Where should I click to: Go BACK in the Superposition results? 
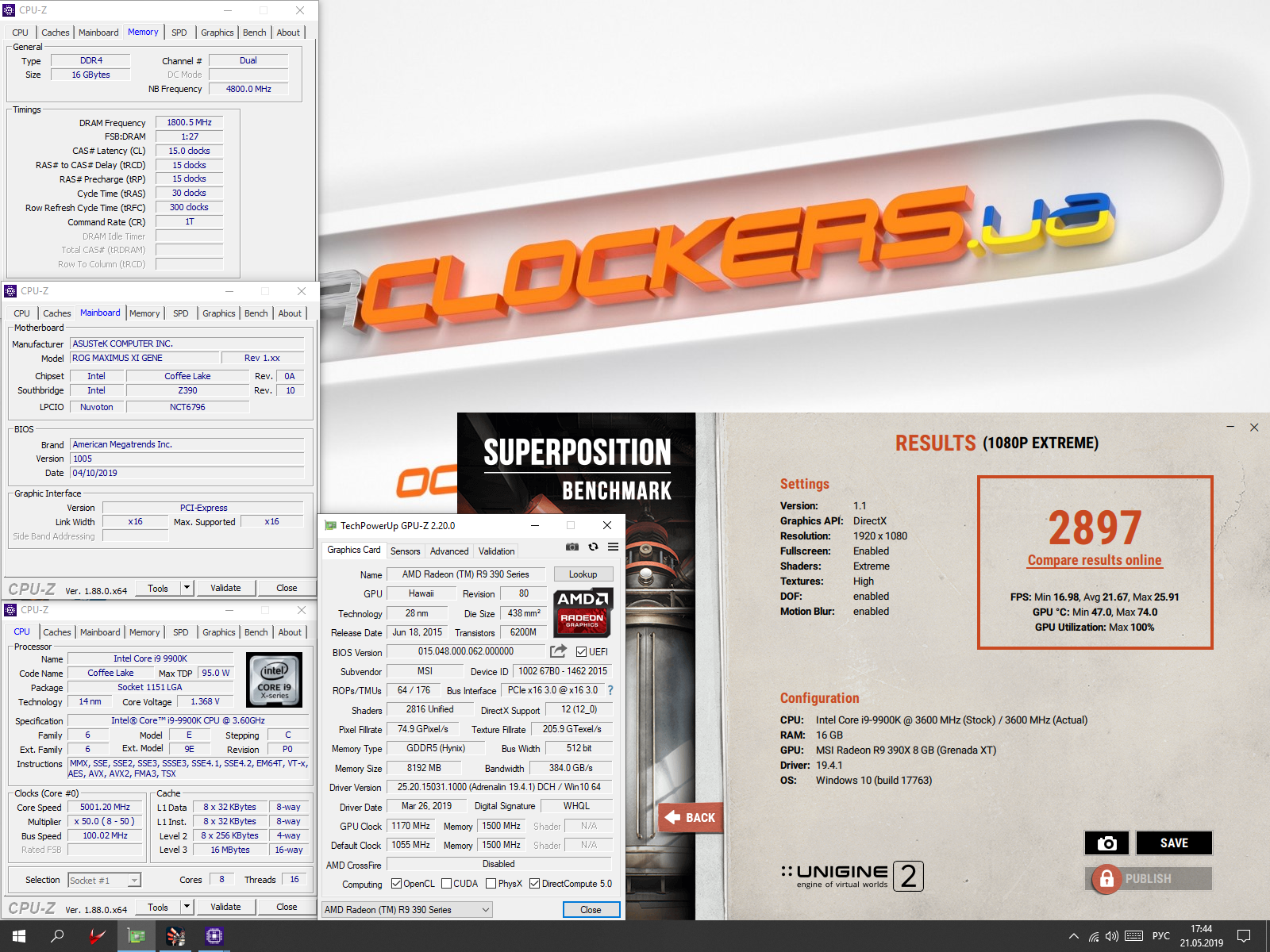point(690,817)
